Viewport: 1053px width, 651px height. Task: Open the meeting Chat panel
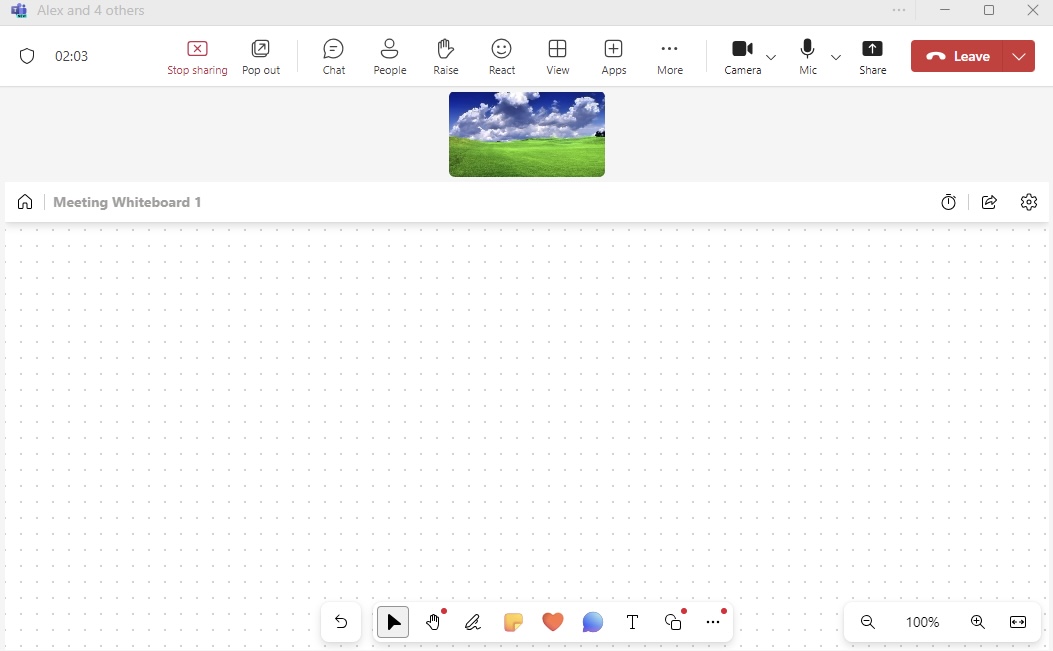tap(334, 57)
